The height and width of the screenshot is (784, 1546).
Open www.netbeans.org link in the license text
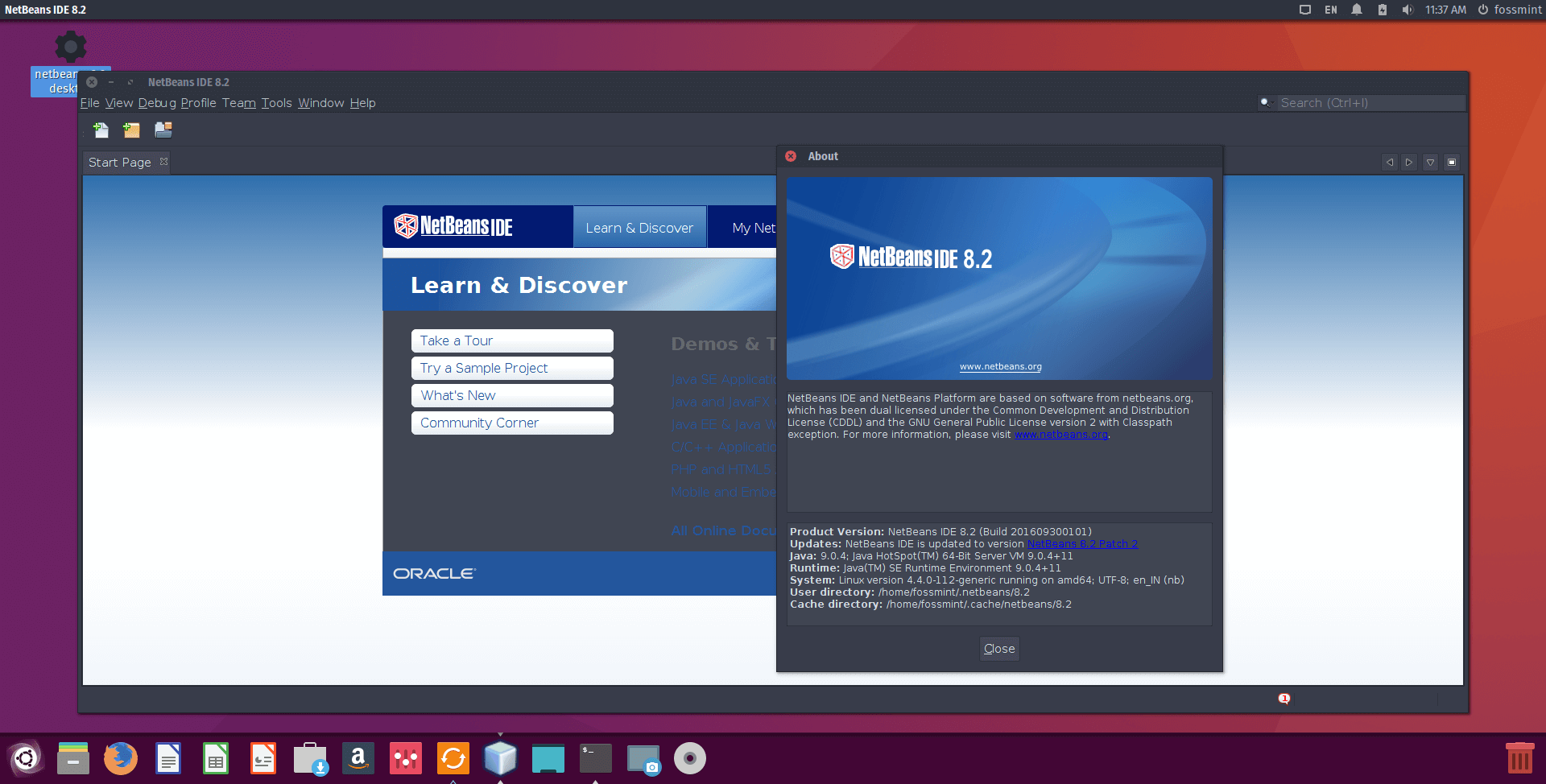1061,435
